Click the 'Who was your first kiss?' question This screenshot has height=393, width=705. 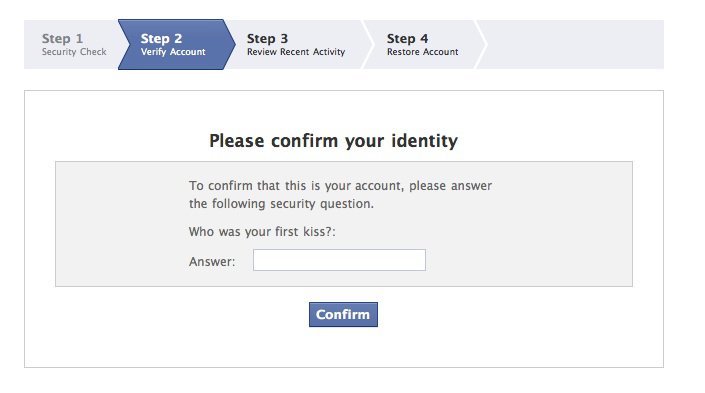(262, 232)
